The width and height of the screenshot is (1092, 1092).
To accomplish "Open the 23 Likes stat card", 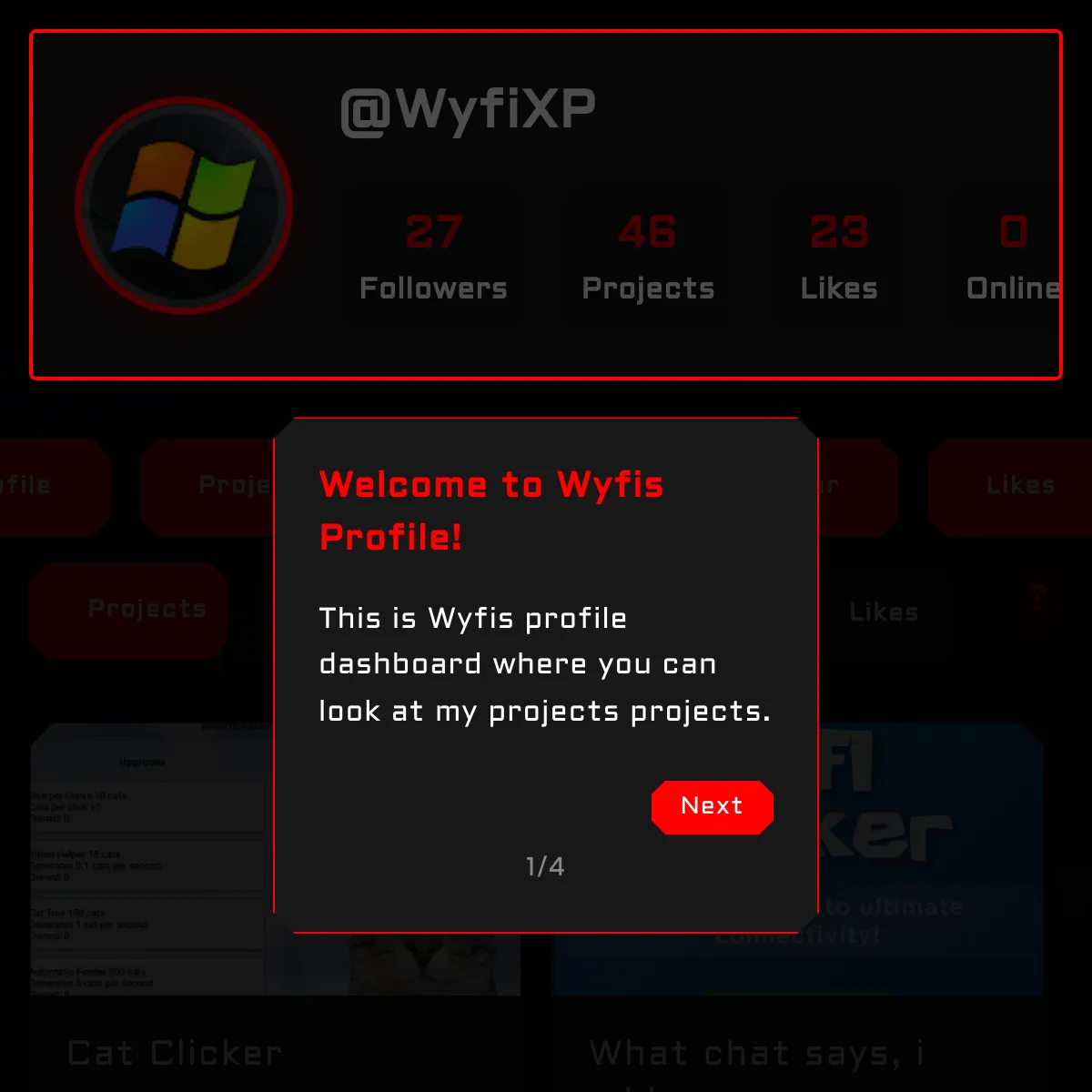I will tap(839, 258).
